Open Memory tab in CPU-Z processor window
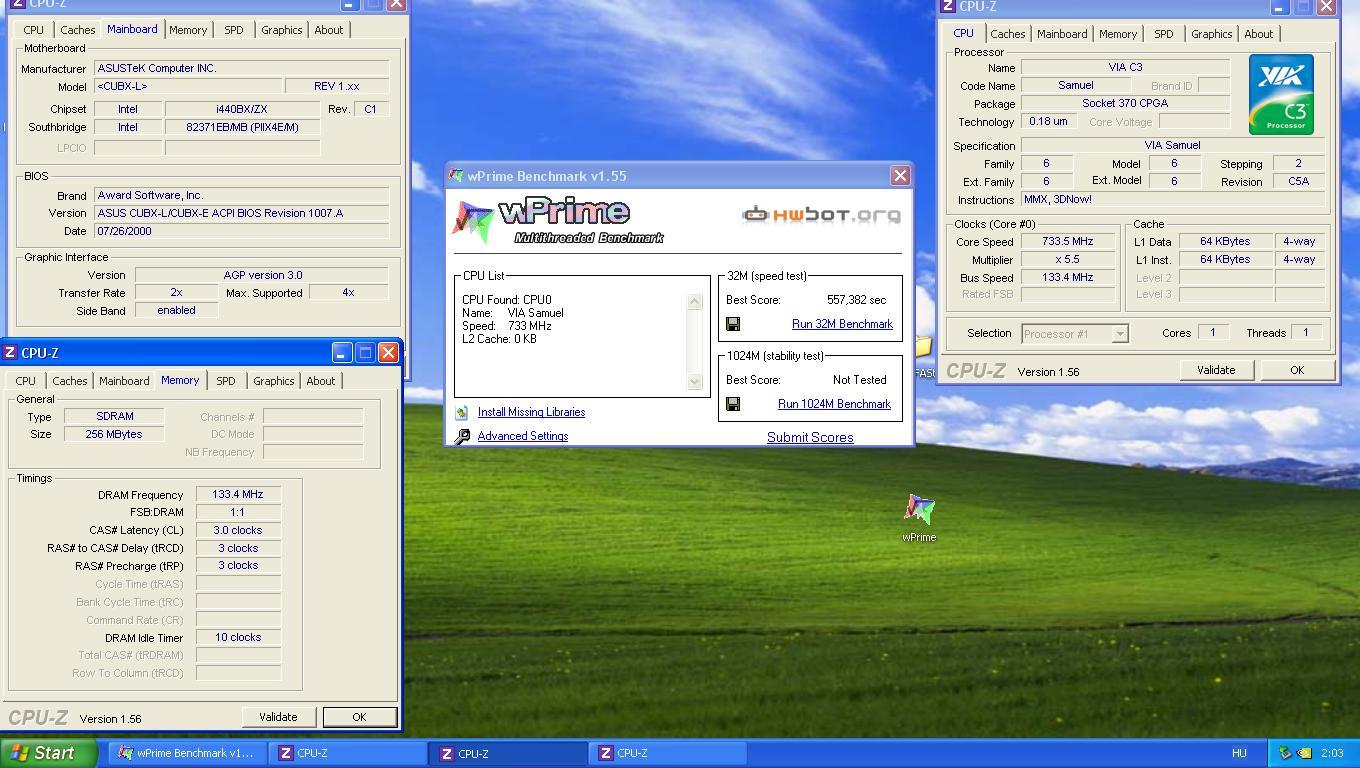Screen dimensions: 1360x768 tap(1117, 34)
